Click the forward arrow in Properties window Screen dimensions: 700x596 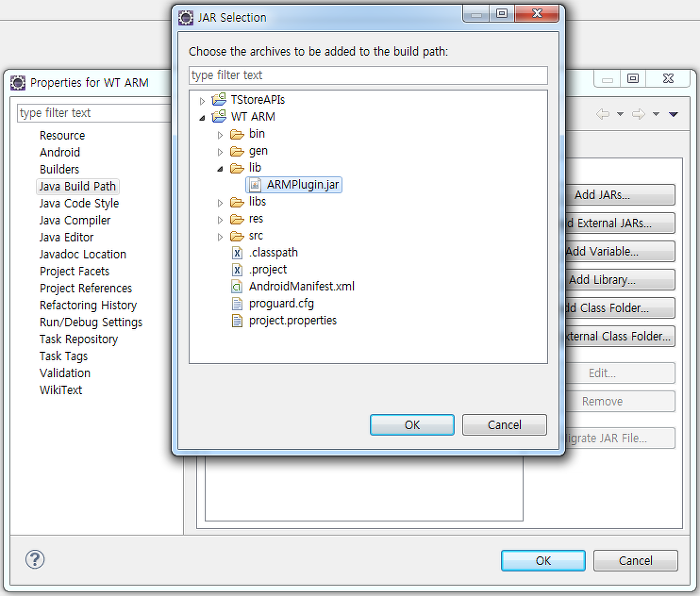pyautogui.click(x=638, y=114)
